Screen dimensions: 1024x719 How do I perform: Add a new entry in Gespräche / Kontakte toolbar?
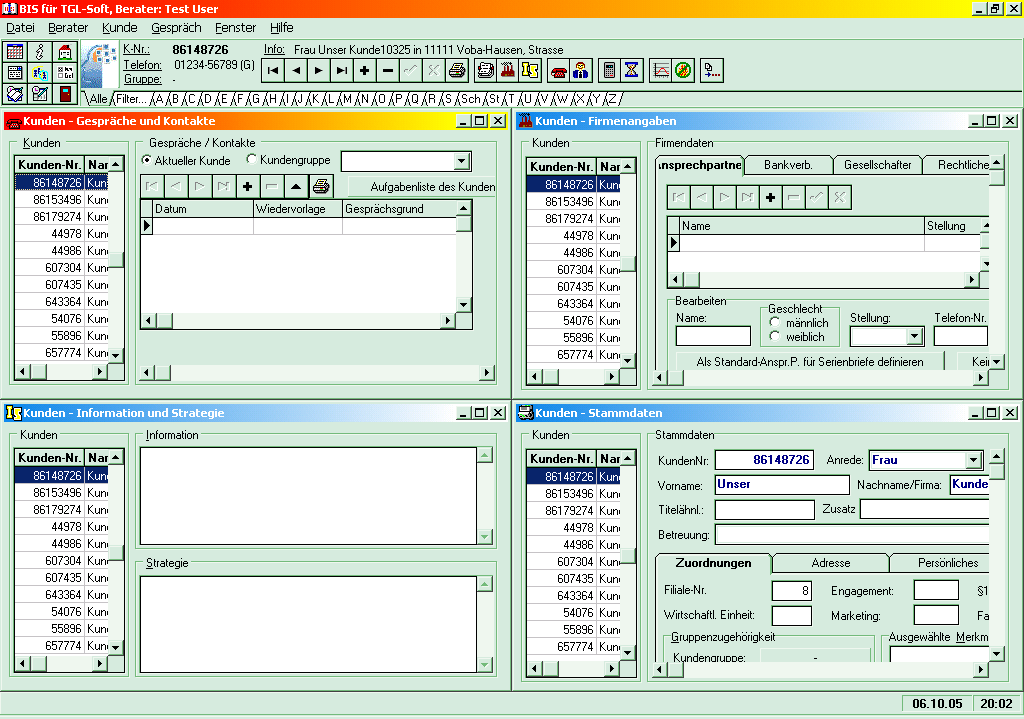pos(248,187)
